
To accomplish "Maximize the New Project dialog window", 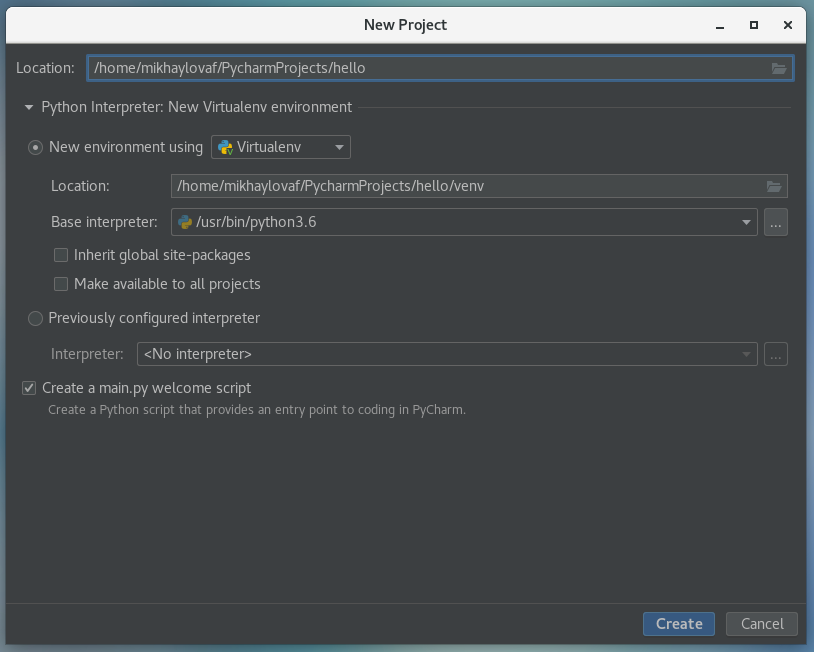I will tap(754, 25).
